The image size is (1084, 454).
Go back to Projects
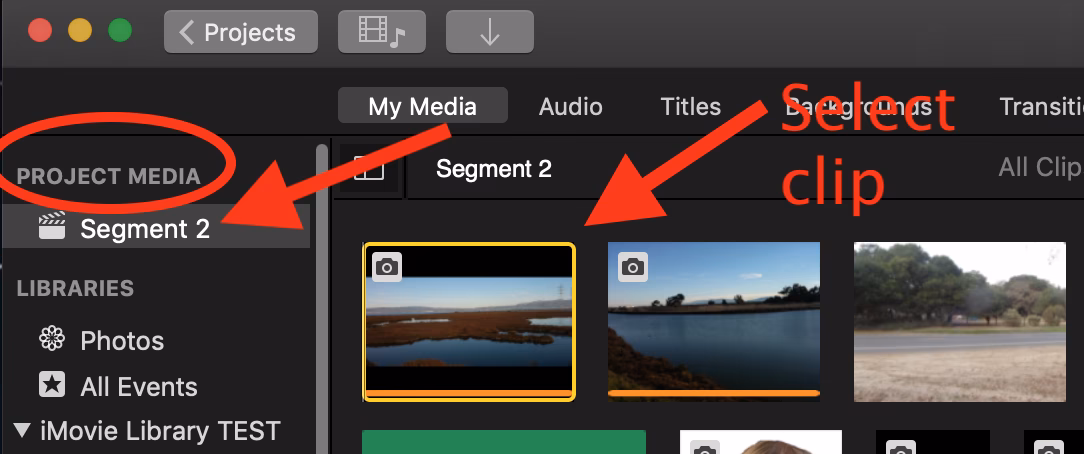click(241, 32)
